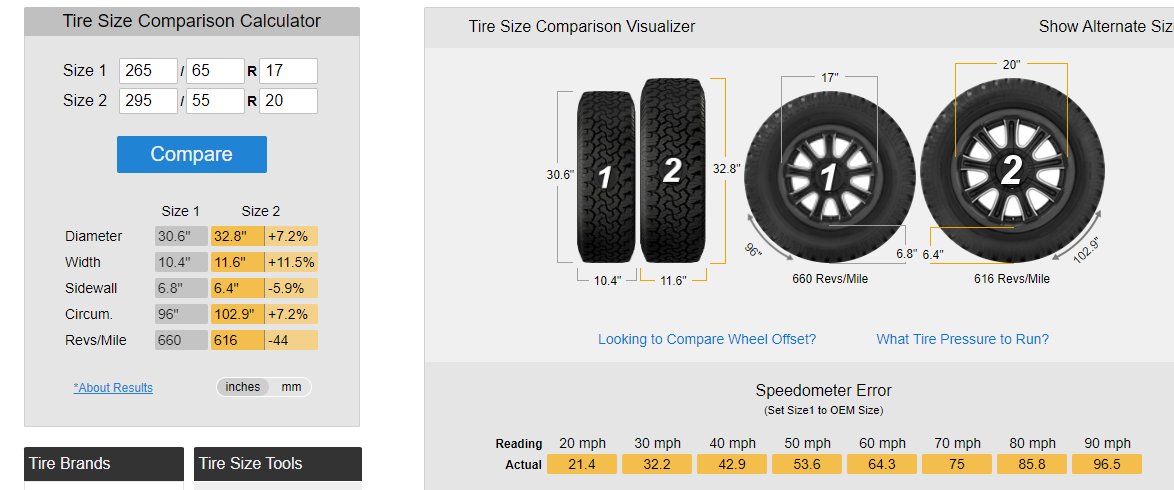Focus Size 1 width field 265

coord(148,70)
